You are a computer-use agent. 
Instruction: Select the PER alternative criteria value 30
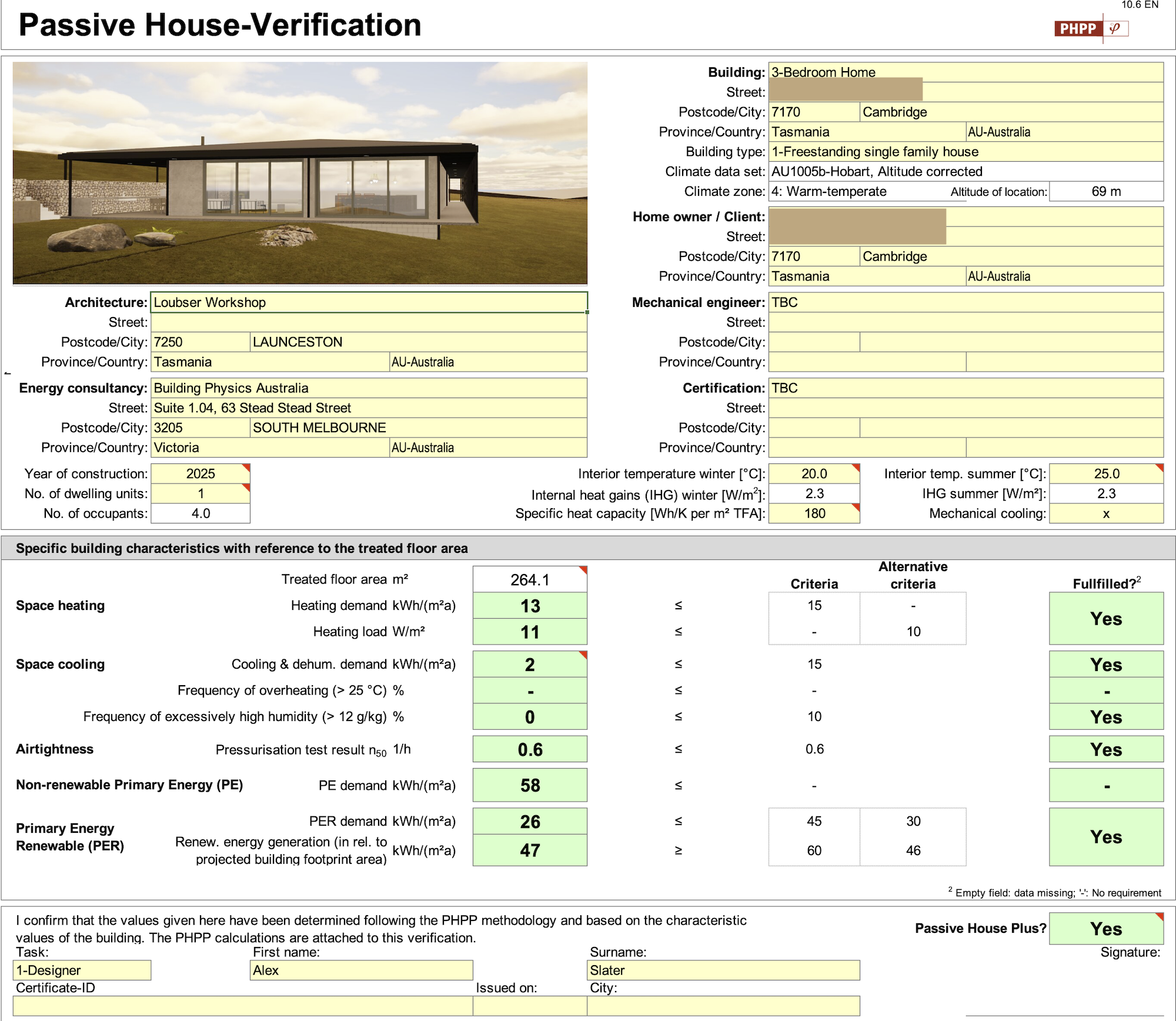point(913,822)
